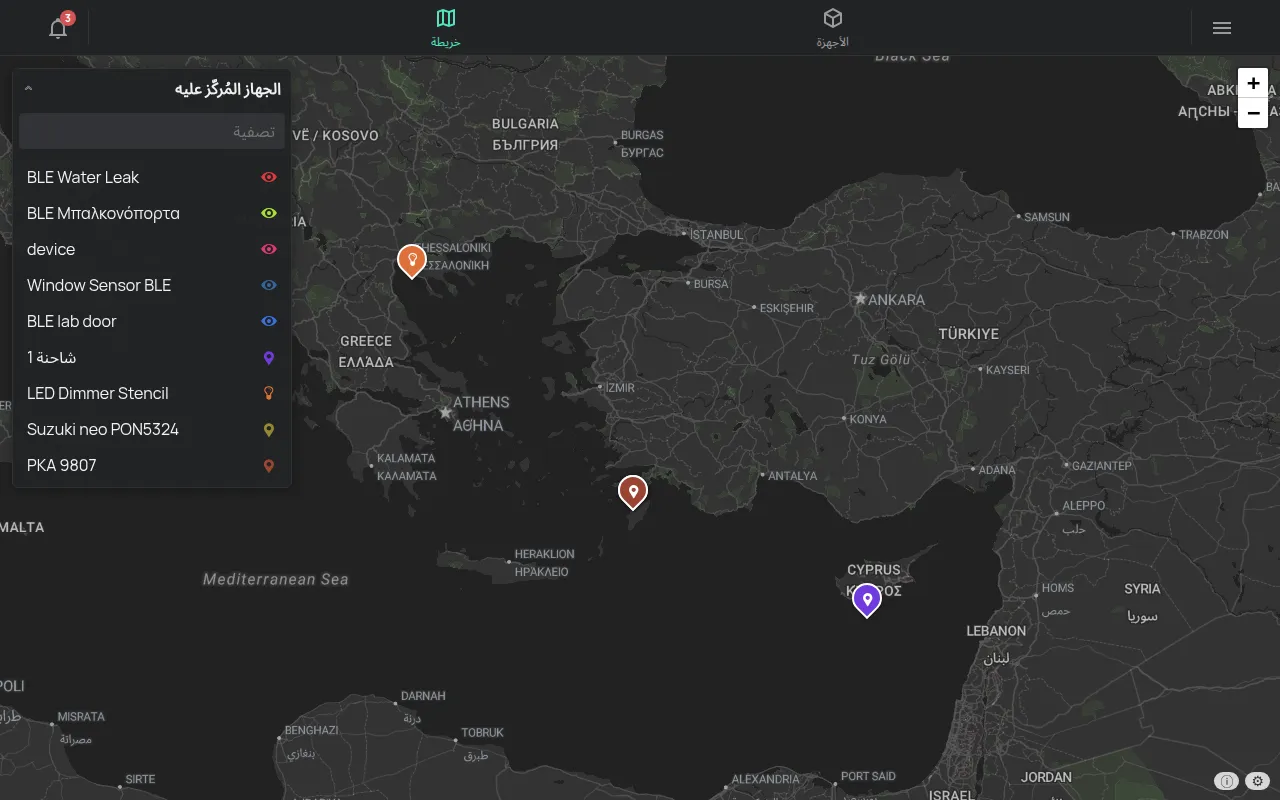1280x800 pixels.
Task: Select the orange bulb marker near Thessaloniki
Action: click(411, 260)
